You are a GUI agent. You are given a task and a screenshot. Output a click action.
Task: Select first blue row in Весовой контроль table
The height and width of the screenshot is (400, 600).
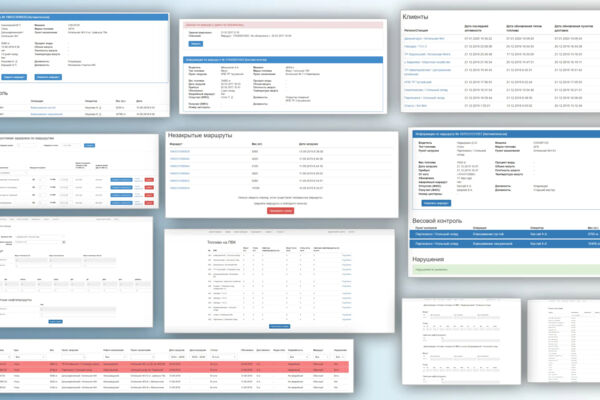coord(505,234)
